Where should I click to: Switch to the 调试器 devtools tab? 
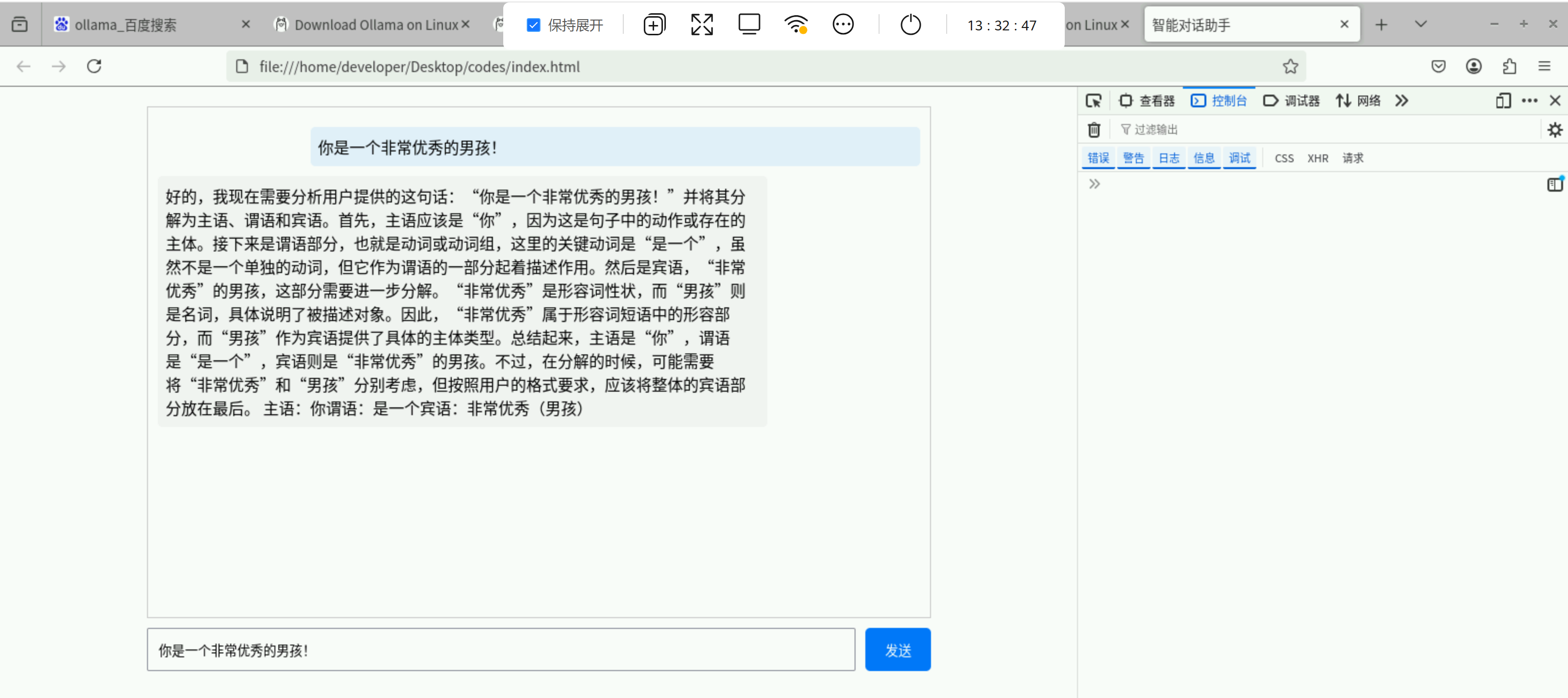pyautogui.click(x=1292, y=100)
